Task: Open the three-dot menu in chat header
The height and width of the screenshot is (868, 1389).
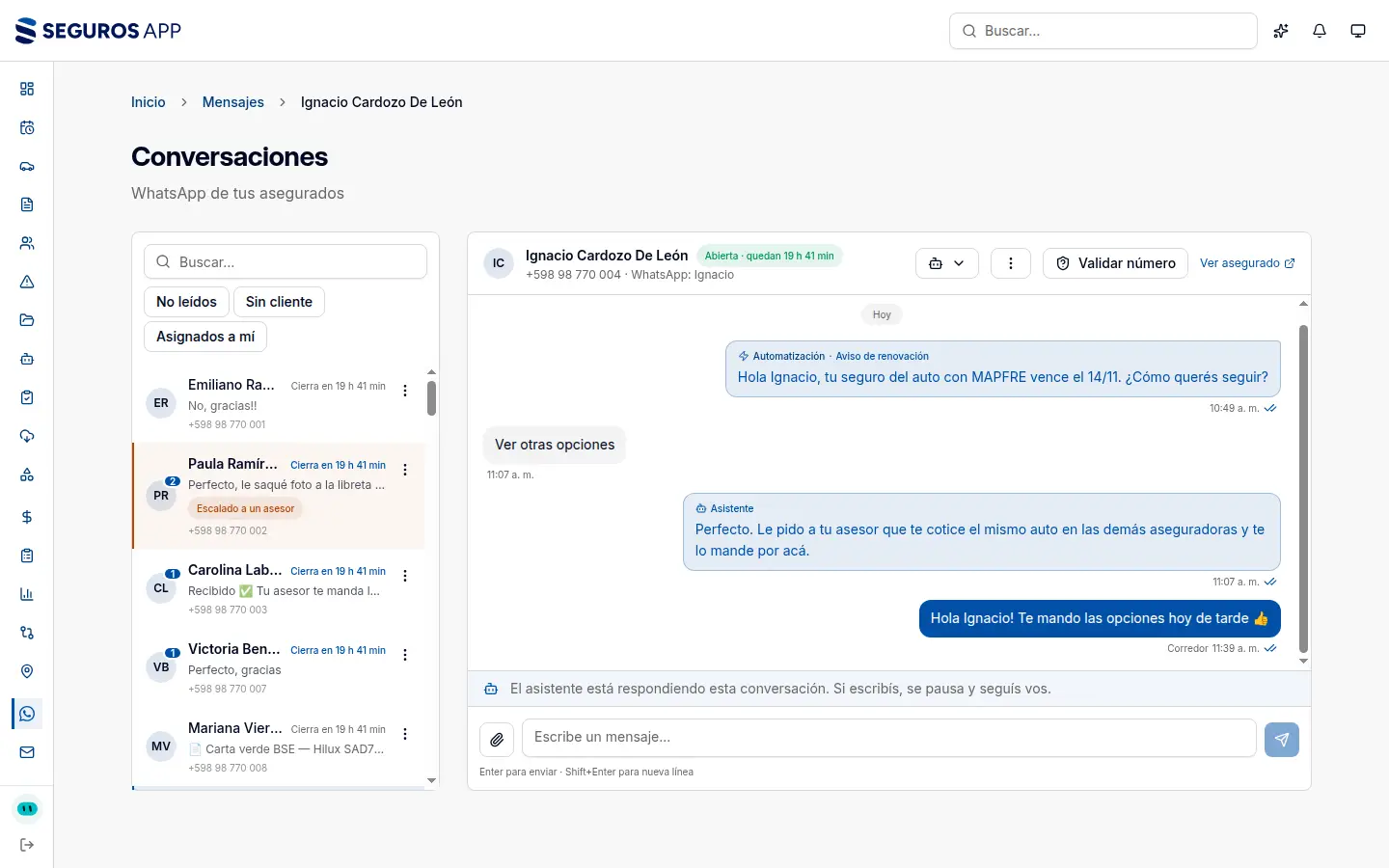Action: pos(1011,263)
